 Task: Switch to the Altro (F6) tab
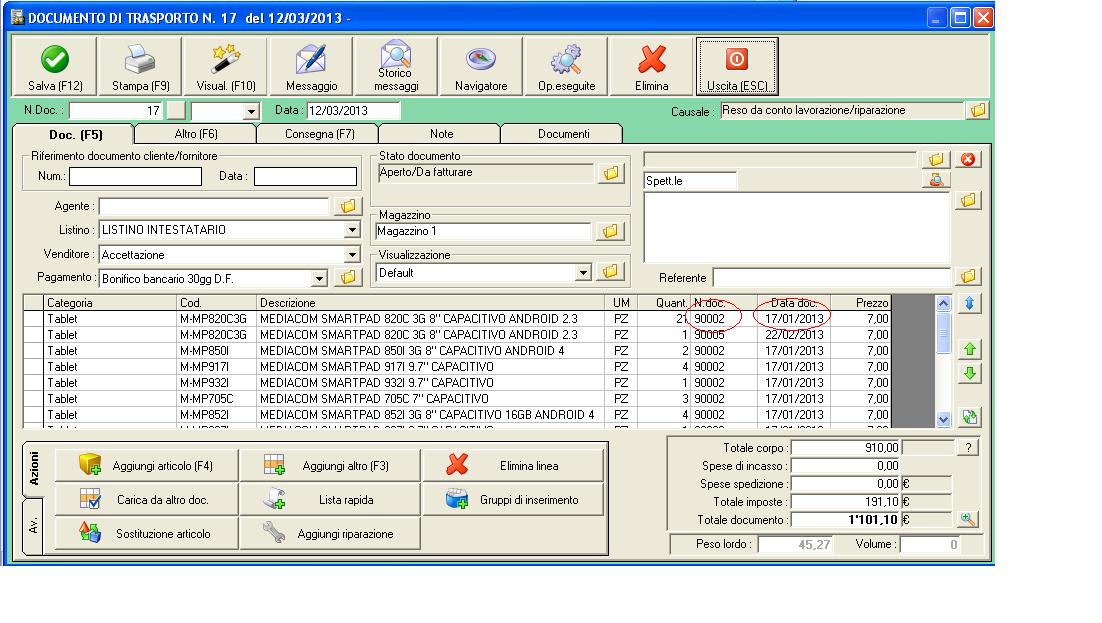coord(195,134)
